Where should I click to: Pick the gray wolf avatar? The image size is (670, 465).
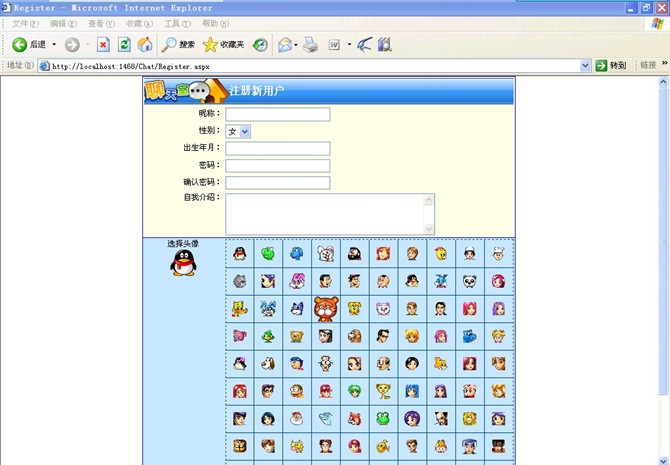coord(239,281)
